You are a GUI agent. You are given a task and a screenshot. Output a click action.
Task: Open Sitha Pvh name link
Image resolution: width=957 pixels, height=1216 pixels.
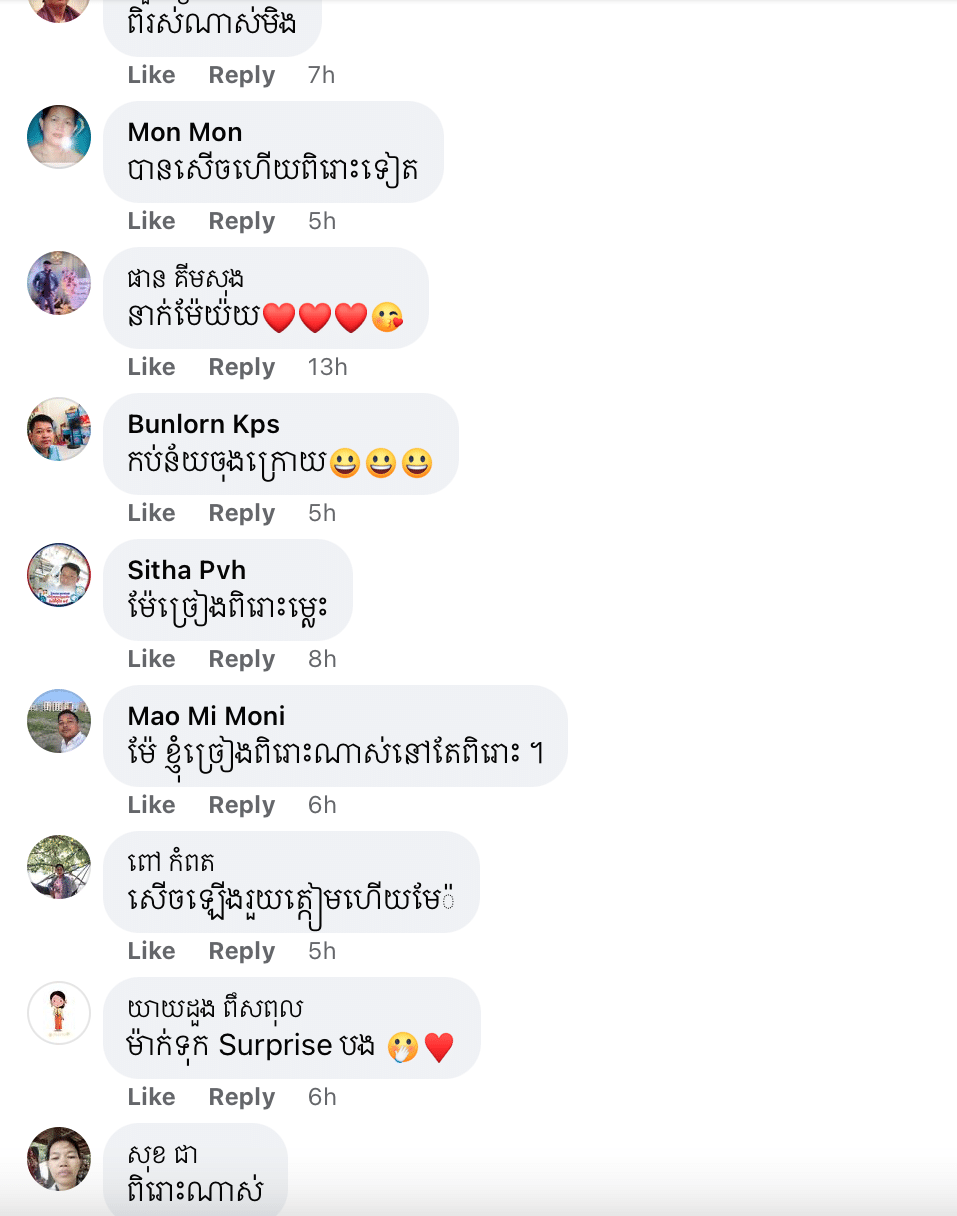187,570
